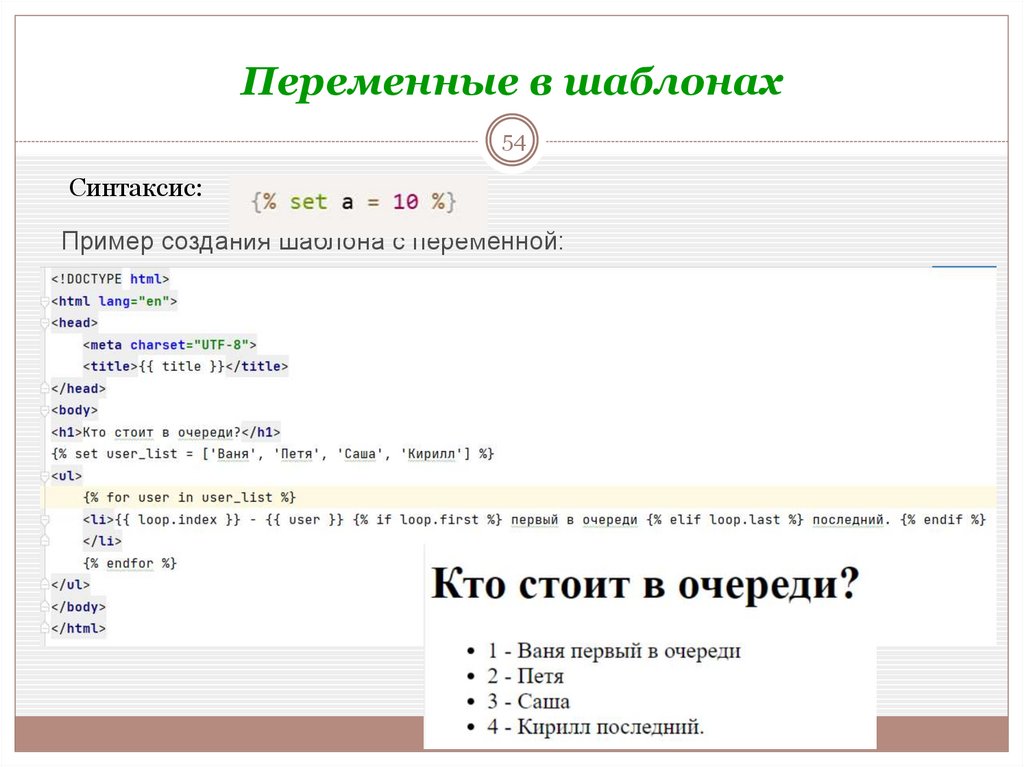This screenshot has height=767, width=1024.
Task: Click label Синтаксис on the slide
Action: pos(133,188)
